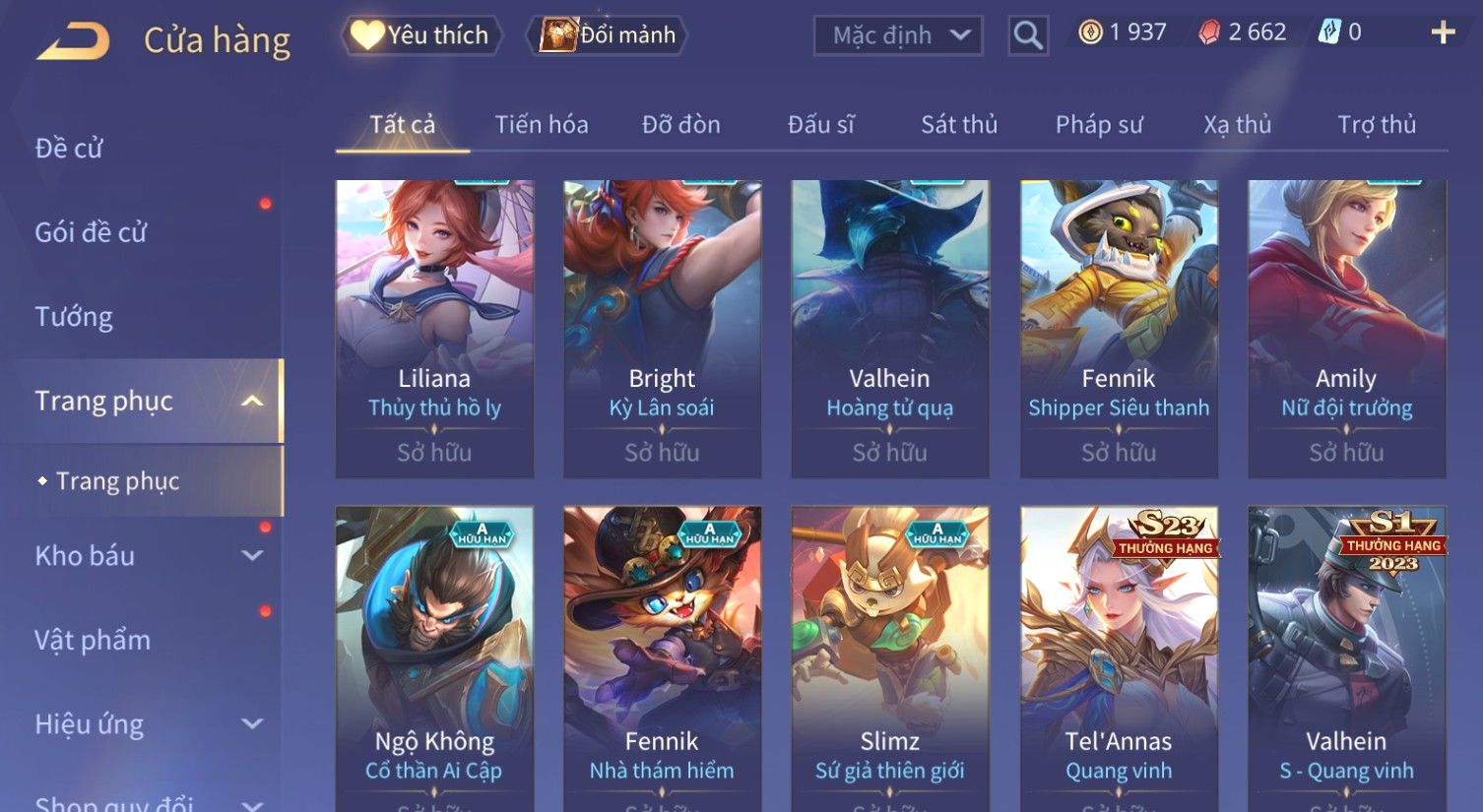Click the heart icon in Yêu thích
This screenshot has height=812, width=1483.
[367, 34]
